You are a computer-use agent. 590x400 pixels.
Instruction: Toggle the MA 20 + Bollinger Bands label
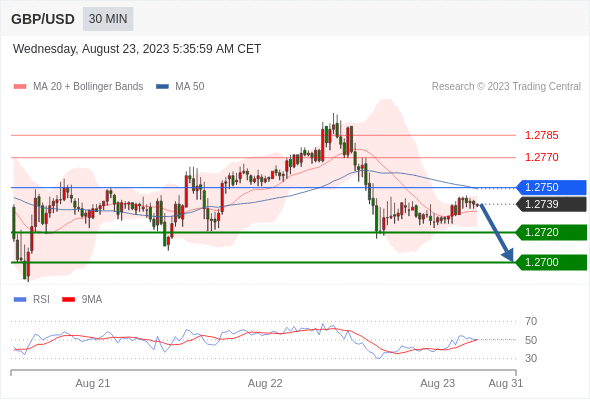88,87
